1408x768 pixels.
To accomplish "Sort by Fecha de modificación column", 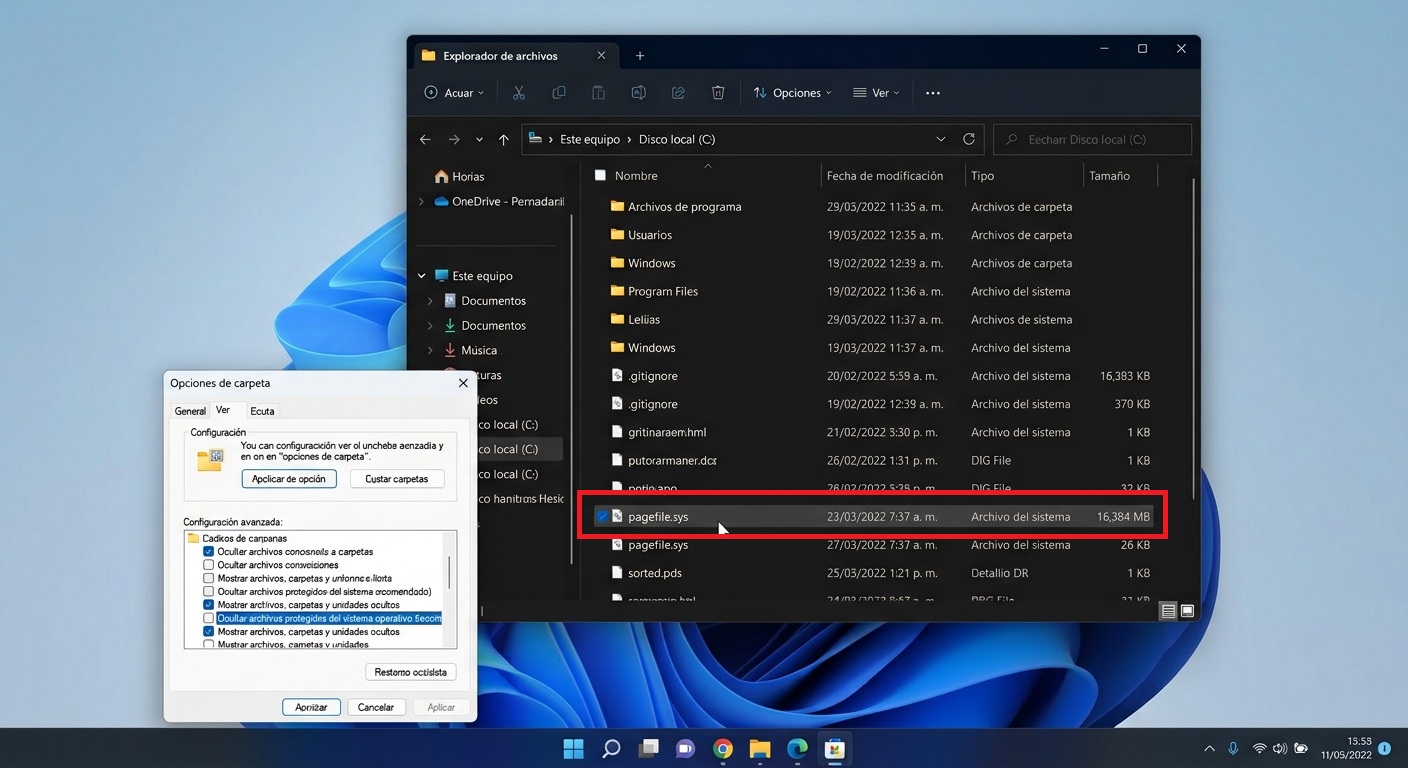I will pos(885,175).
